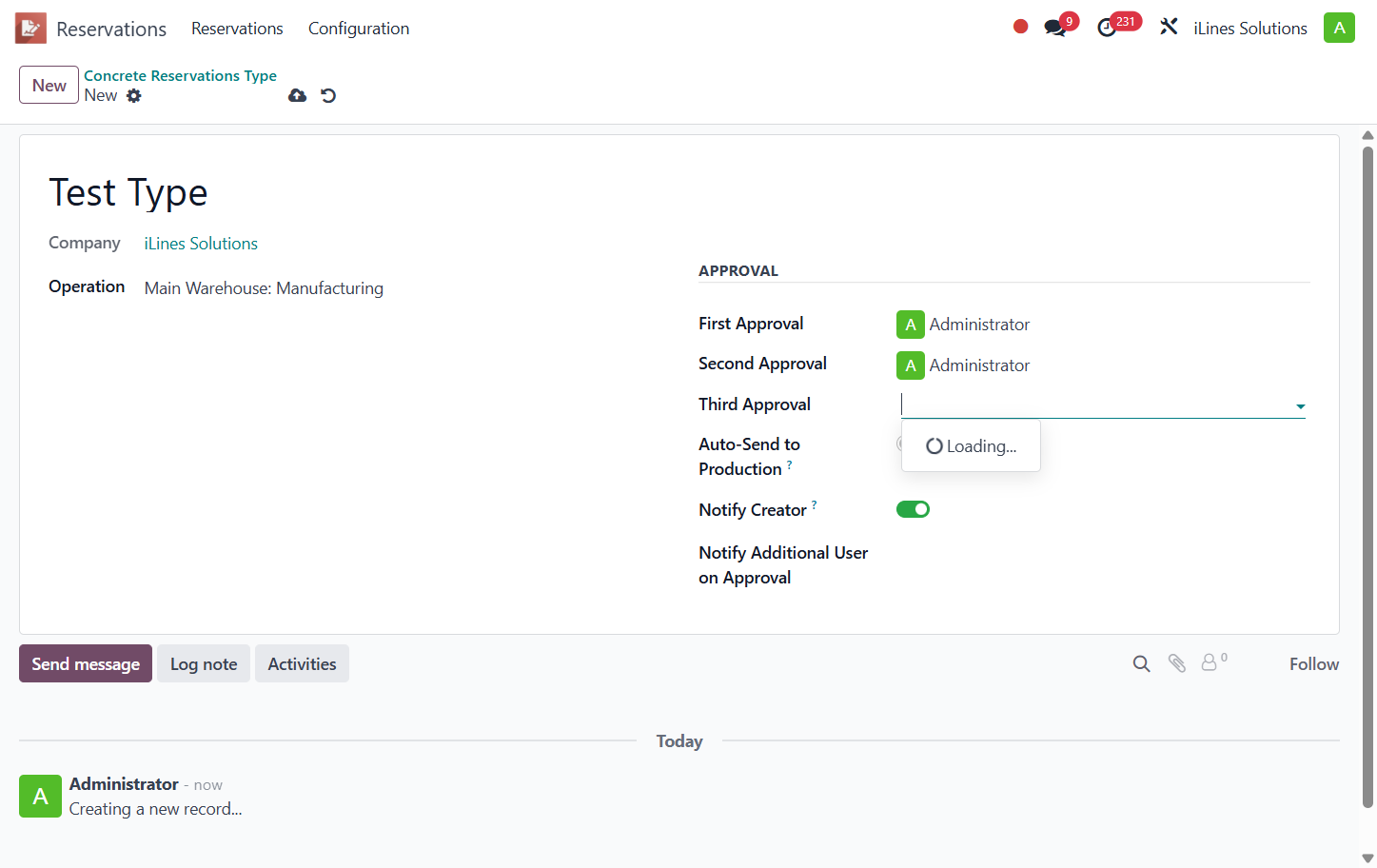Open the Reservations app home icon
This screenshot has width=1377, height=868.
point(30,29)
